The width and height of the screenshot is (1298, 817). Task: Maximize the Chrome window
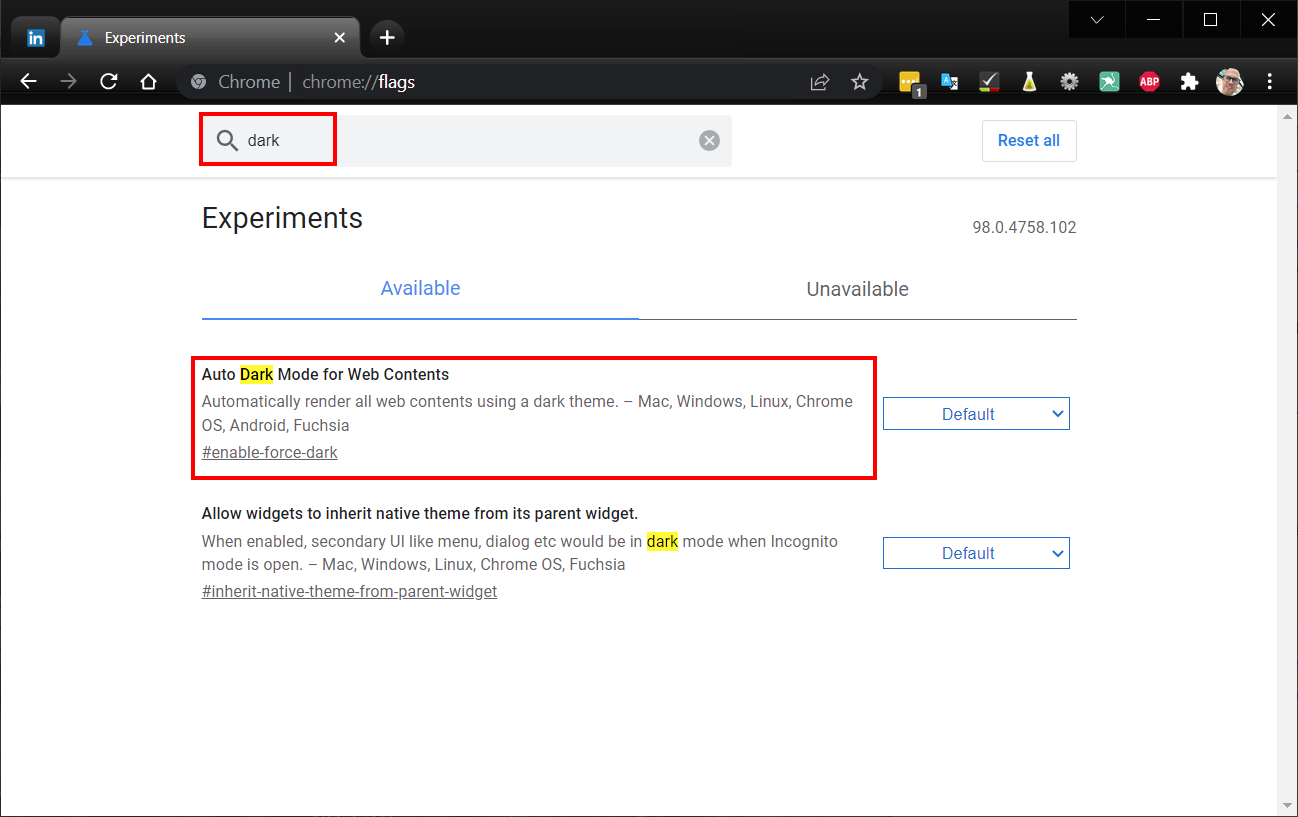[1210, 19]
